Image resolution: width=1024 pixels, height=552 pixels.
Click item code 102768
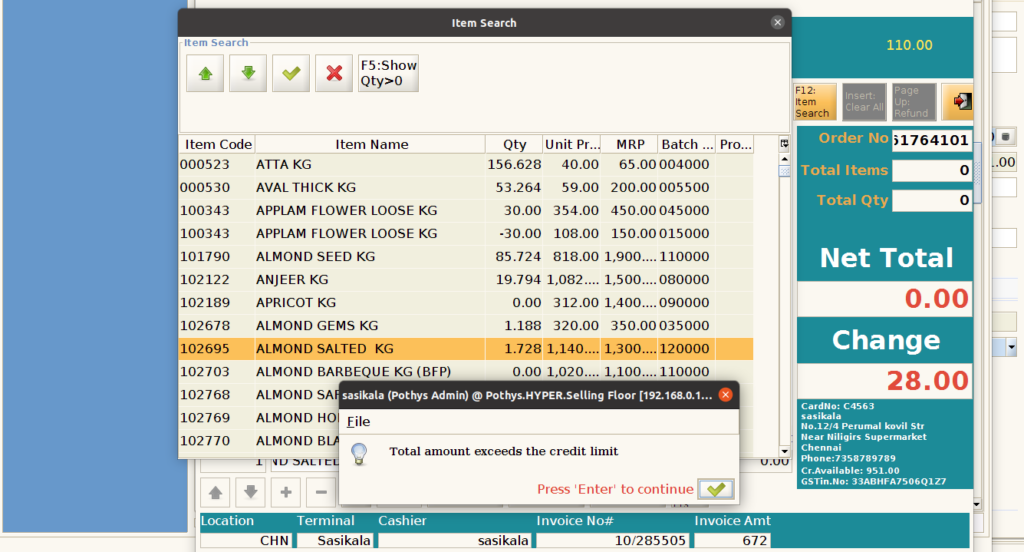205,395
